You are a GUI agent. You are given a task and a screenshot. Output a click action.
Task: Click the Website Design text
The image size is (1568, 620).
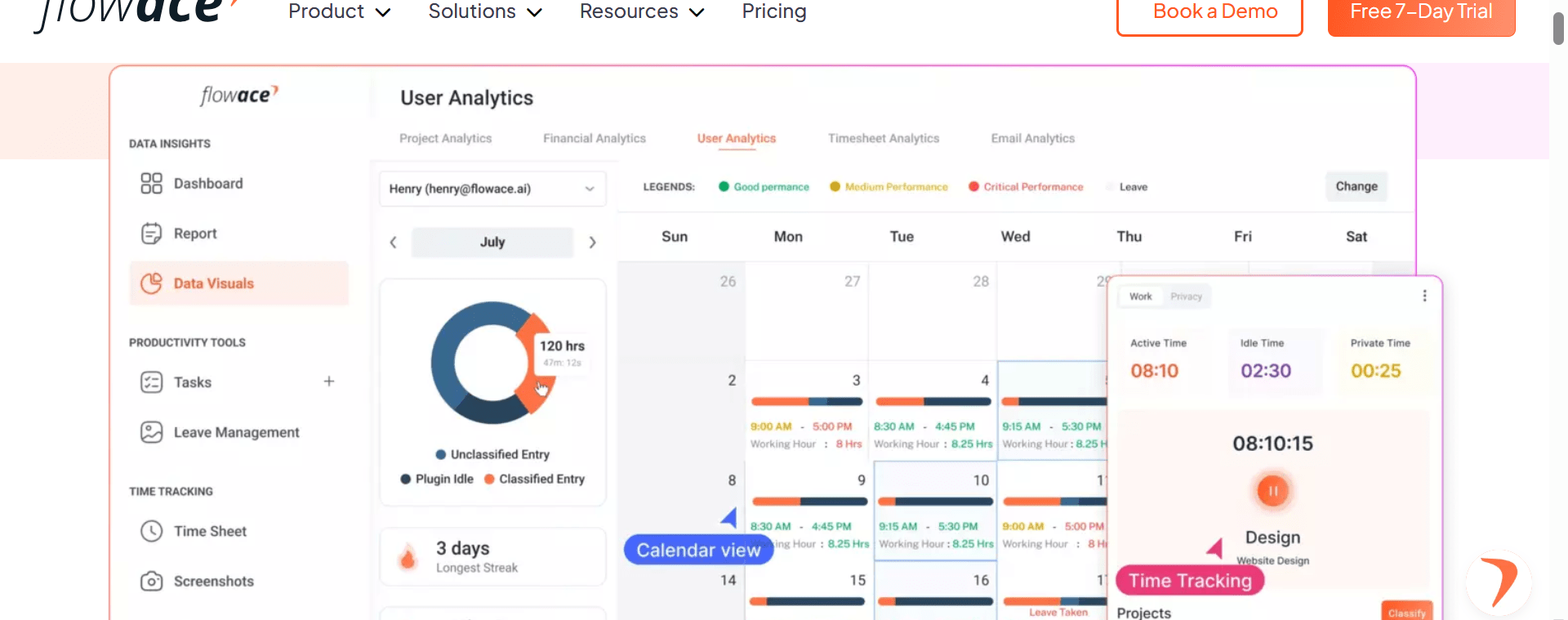(x=1272, y=561)
